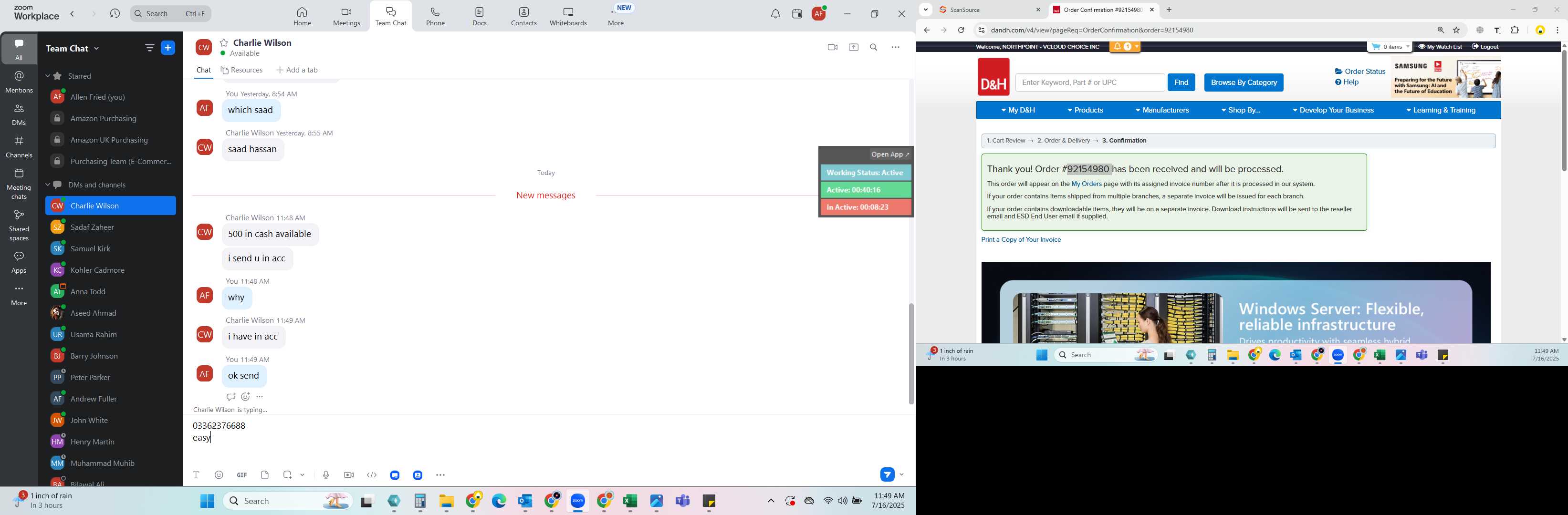Screen dimensions: 1568x515
Task: Click the Zoom notifications bell icon
Action: point(775,14)
